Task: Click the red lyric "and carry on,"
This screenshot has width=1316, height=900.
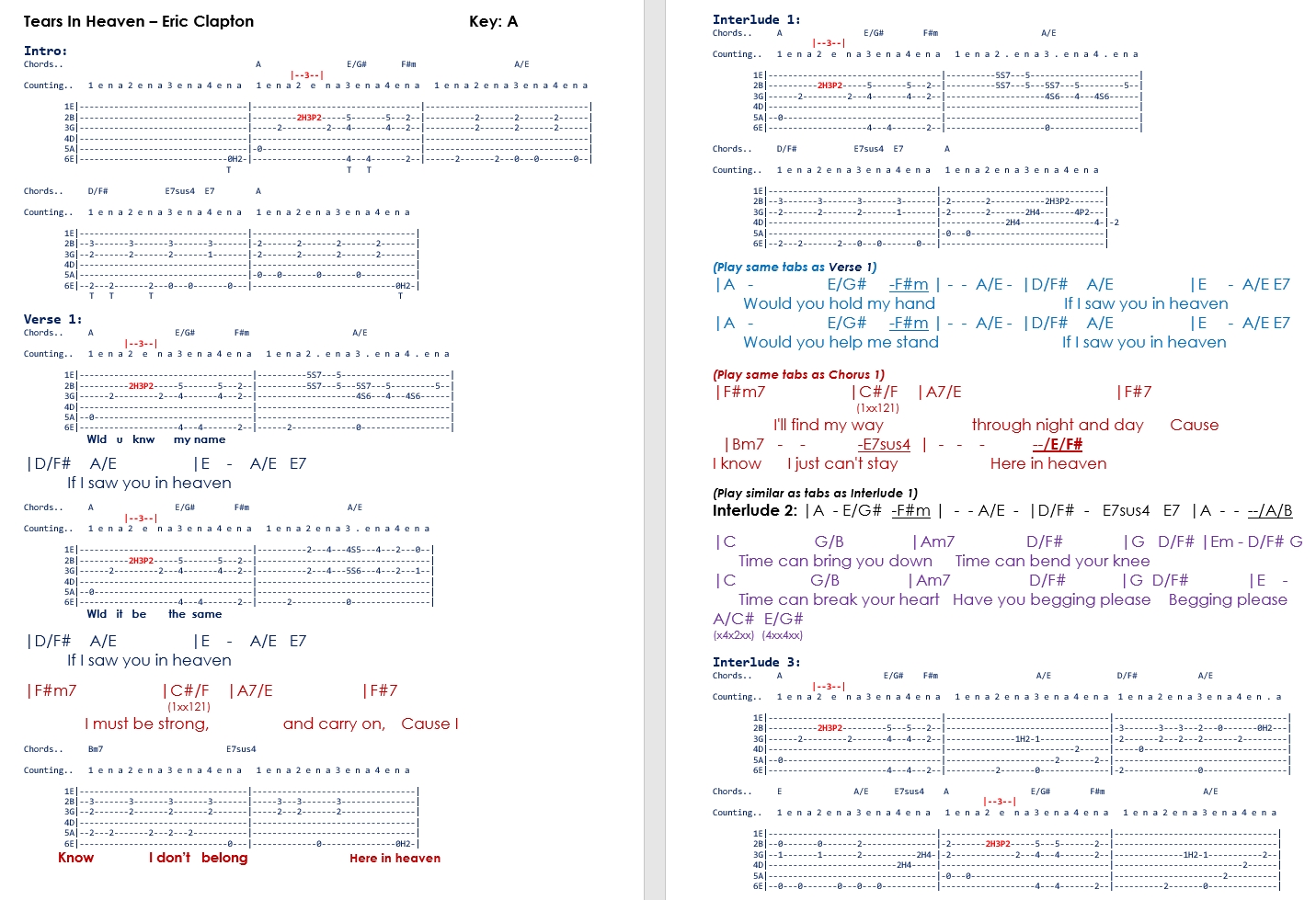Action: pos(334,723)
